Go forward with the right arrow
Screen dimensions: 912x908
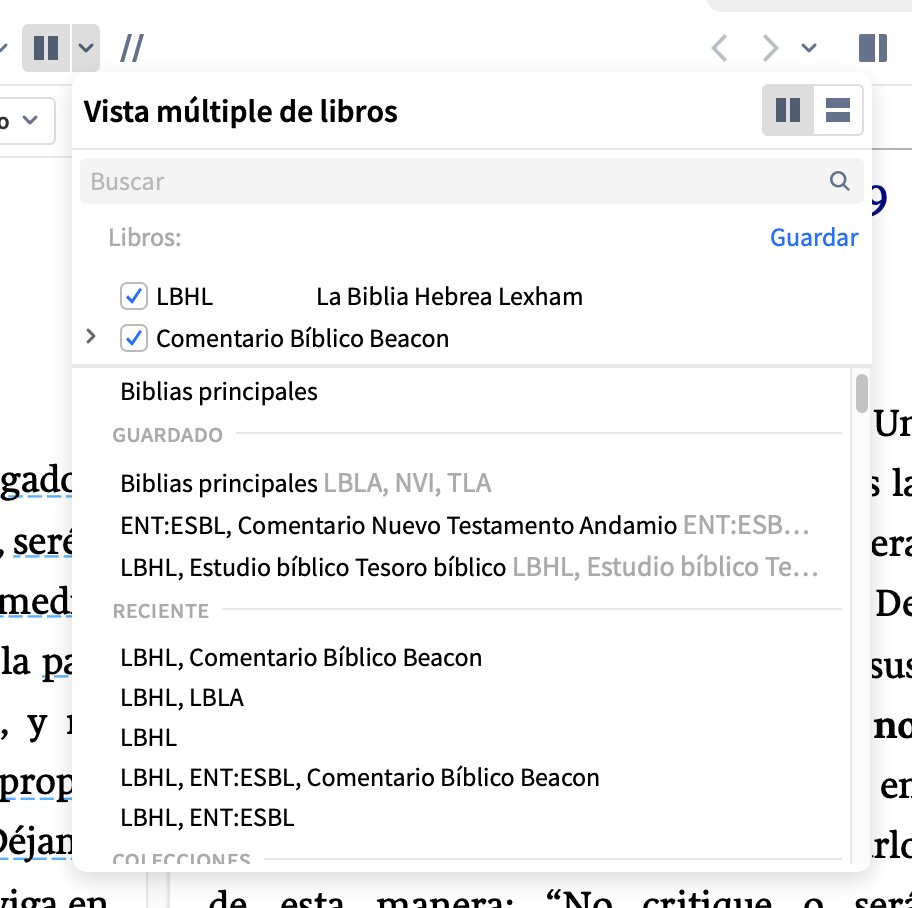(770, 48)
